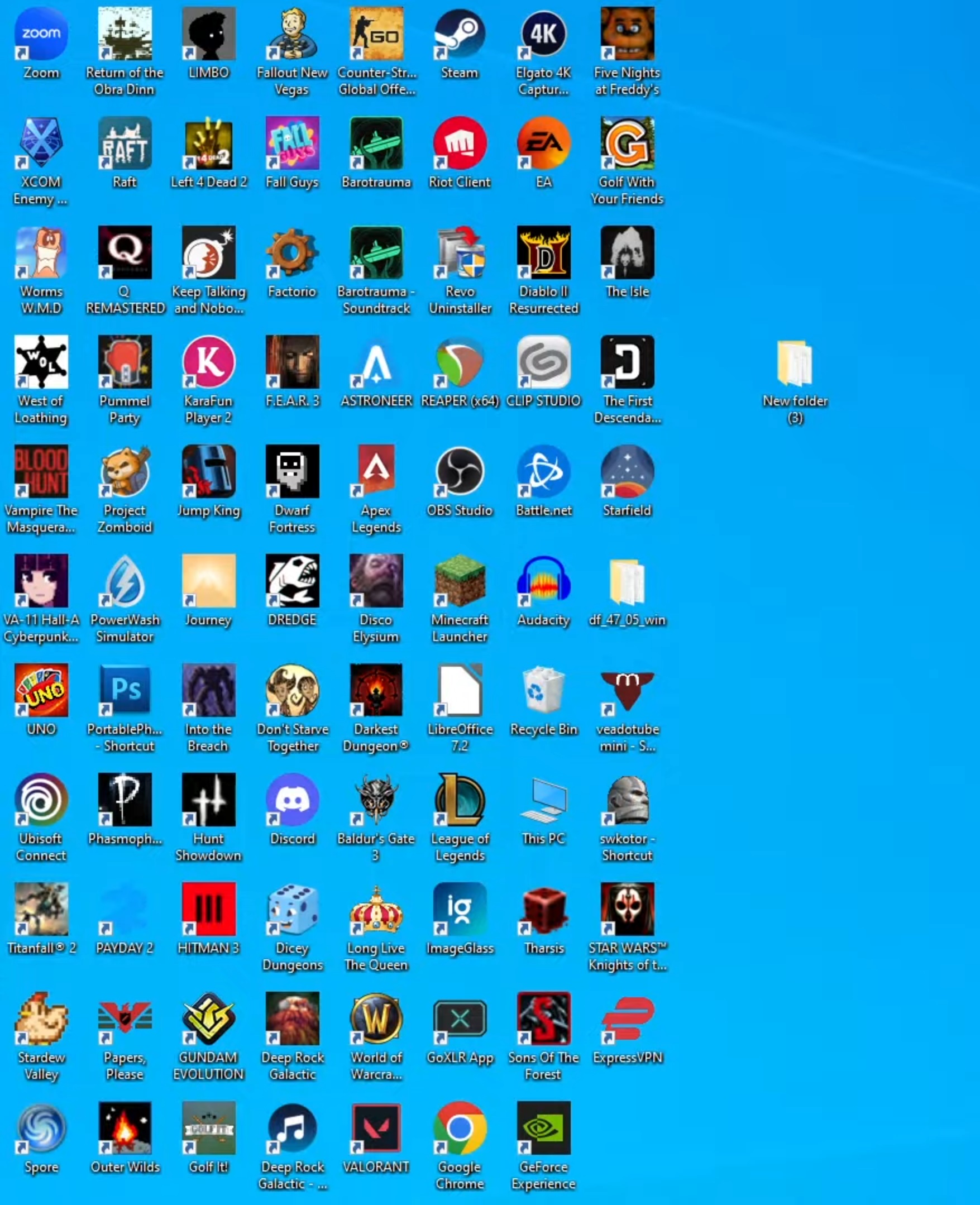Select the Audacity icon
Screen dimensions: 980x1205
coord(544,581)
